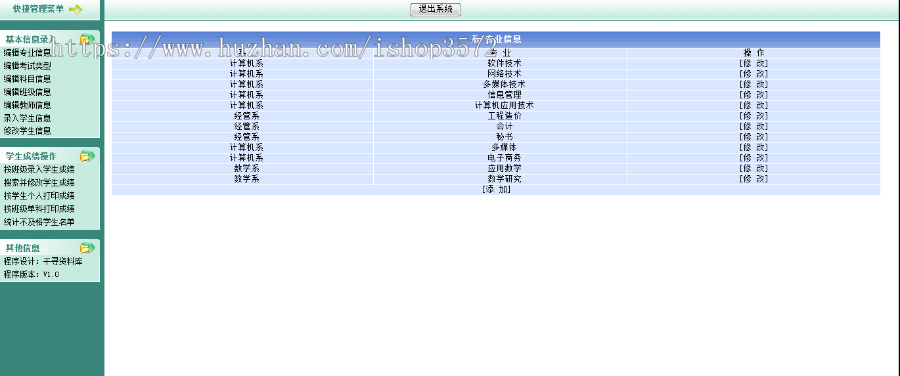Screen dimensions: 900x376
Task: Open 录入学生信息 in the sidebar
Action: point(28,118)
